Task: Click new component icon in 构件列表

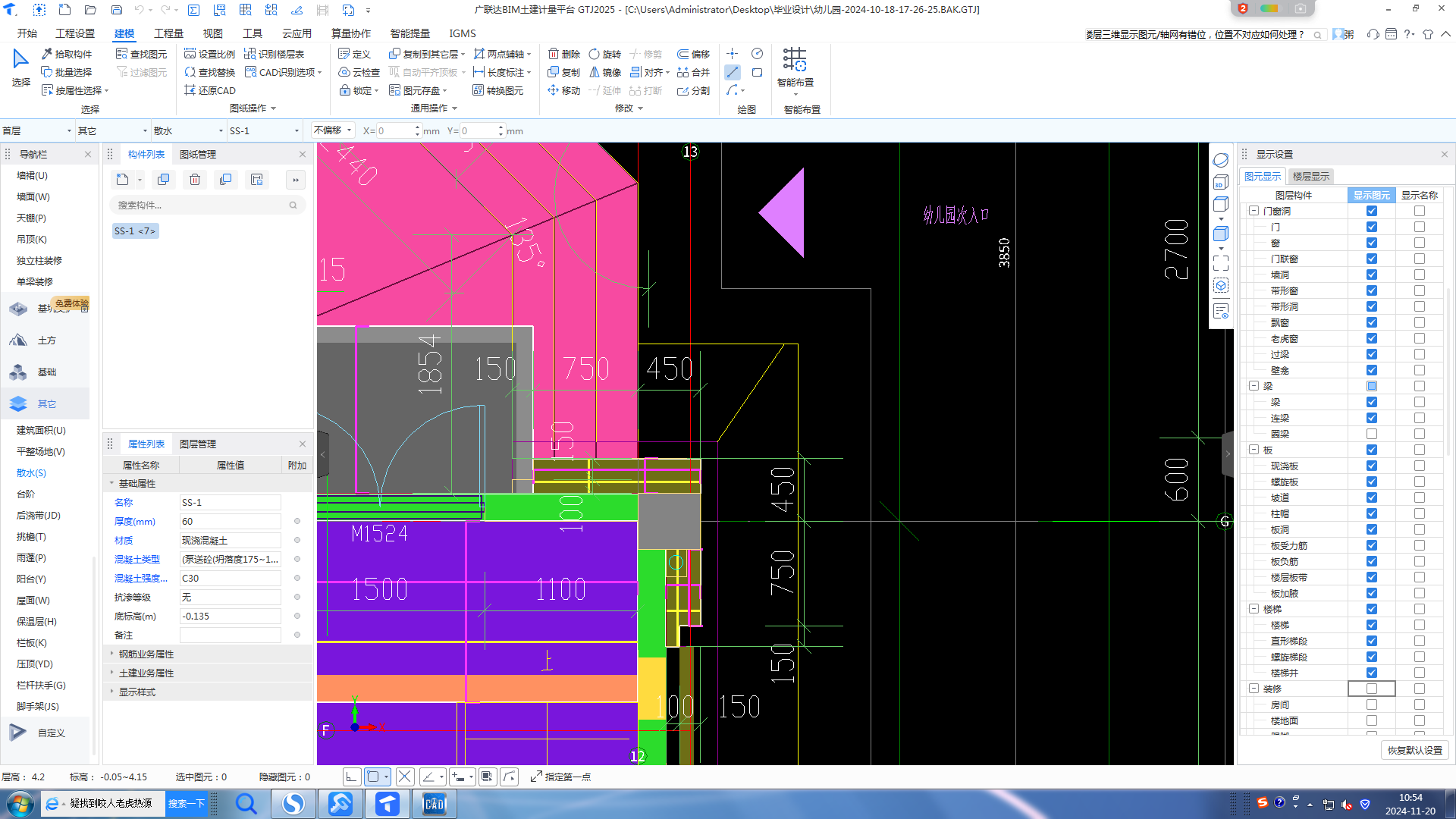Action: tap(123, 180)
